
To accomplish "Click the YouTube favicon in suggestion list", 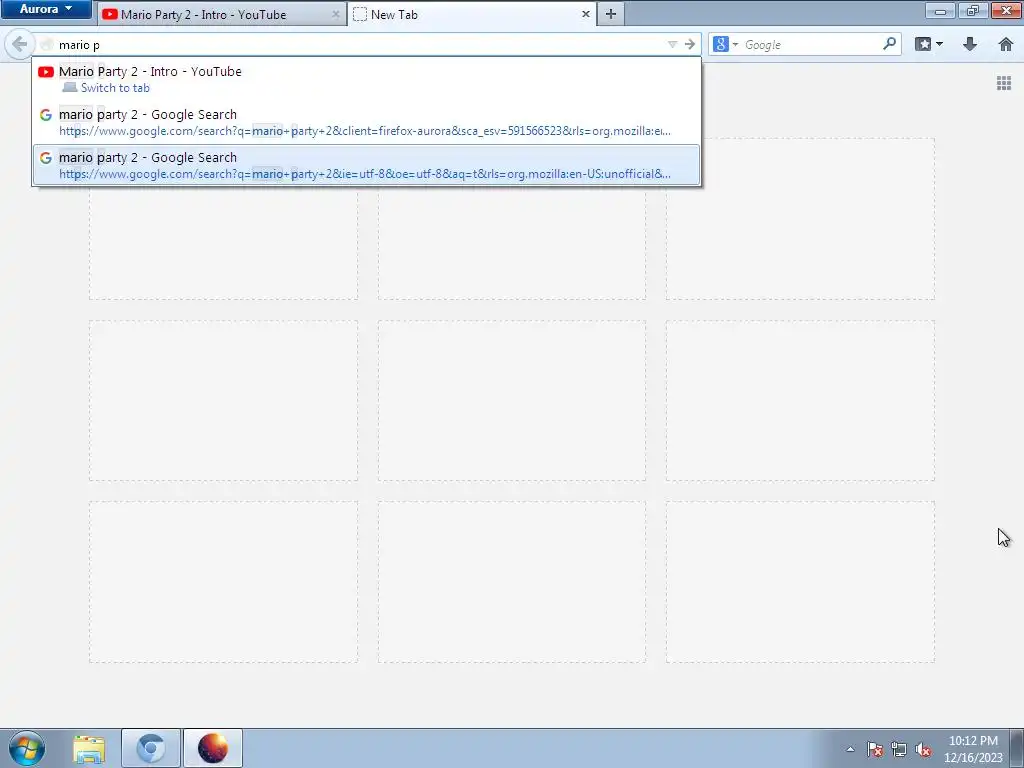I will tap(46, 72).
